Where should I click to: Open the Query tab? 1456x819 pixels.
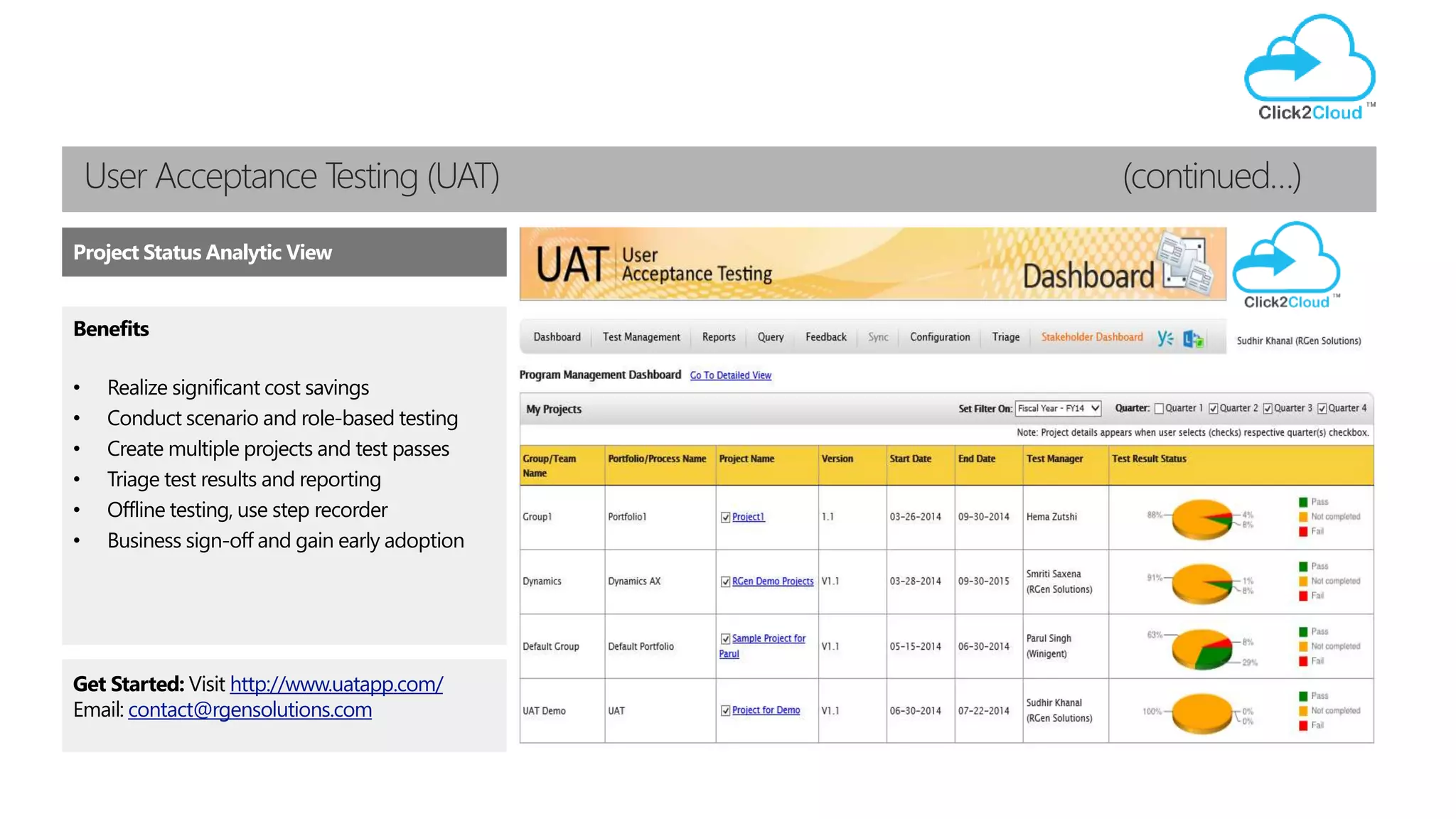[x=771, y=337]
